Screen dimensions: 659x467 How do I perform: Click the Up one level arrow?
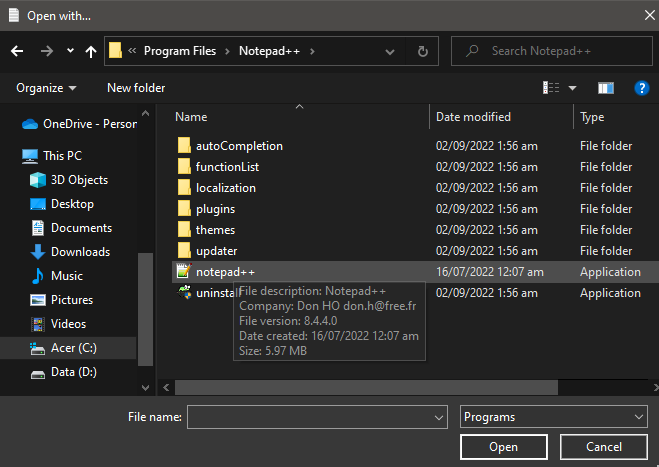click(x=91, y=51)
